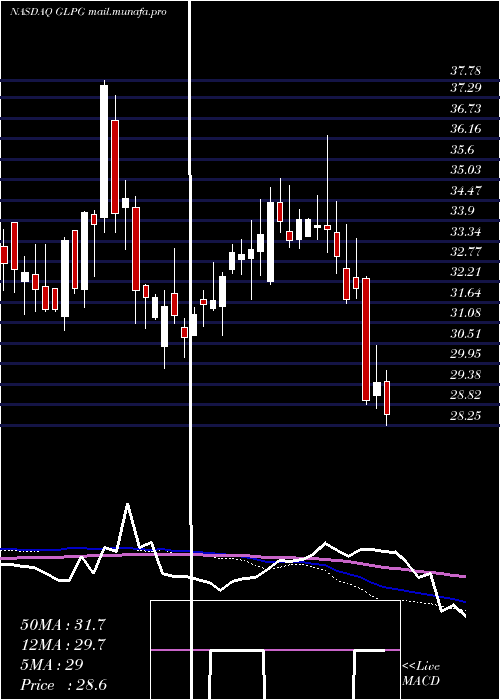
Task: Click the last red candlestick near 28.25
Action: (387, 397)
